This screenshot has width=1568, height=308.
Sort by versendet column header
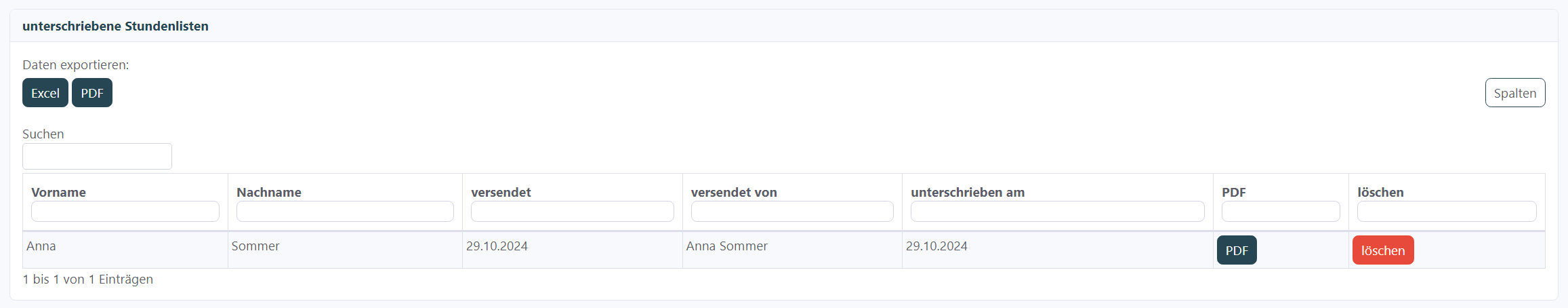[501, 192]
